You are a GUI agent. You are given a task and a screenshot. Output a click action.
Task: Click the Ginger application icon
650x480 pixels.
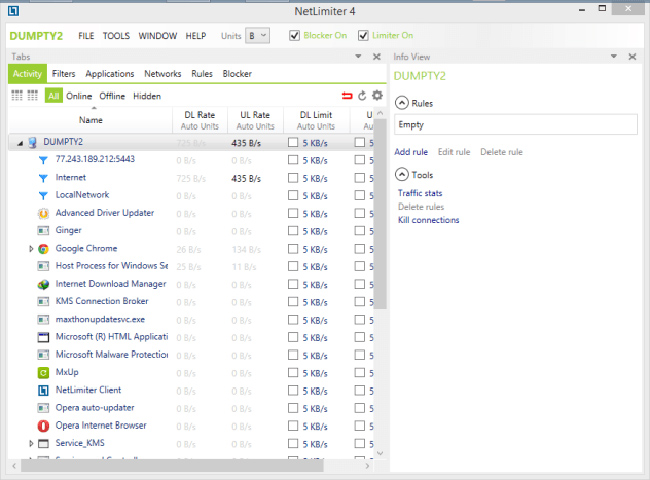[43, 230]
